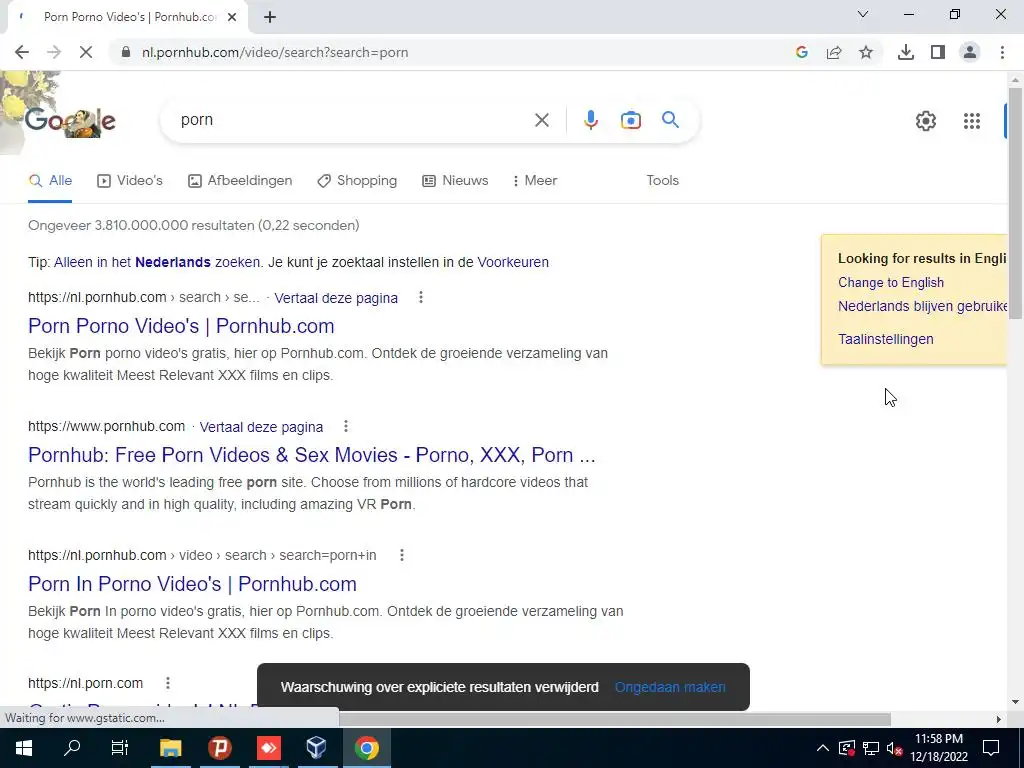Stop page loading with the X button
Image resolution: width=1024 pixels, height=768 pixels.
point(86,52)
